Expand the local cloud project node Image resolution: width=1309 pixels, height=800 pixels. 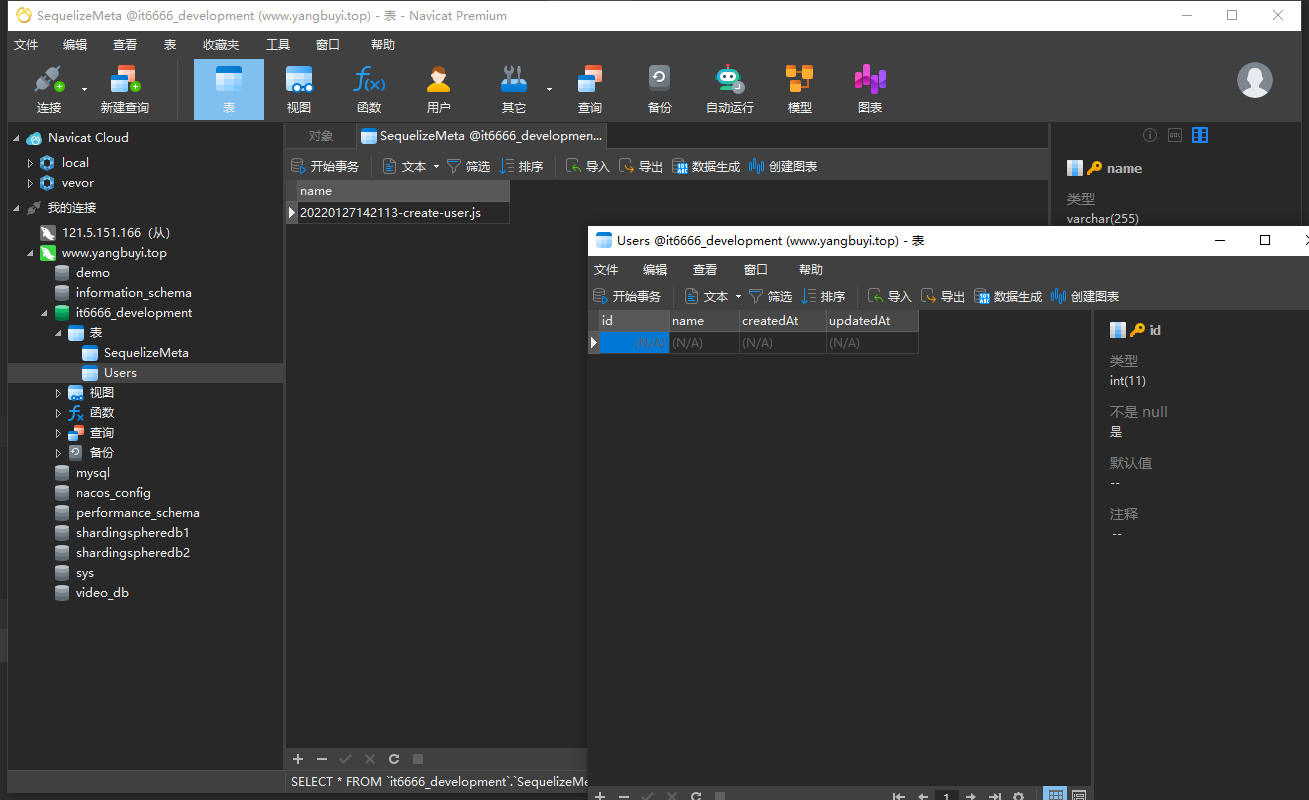point(30,163)
